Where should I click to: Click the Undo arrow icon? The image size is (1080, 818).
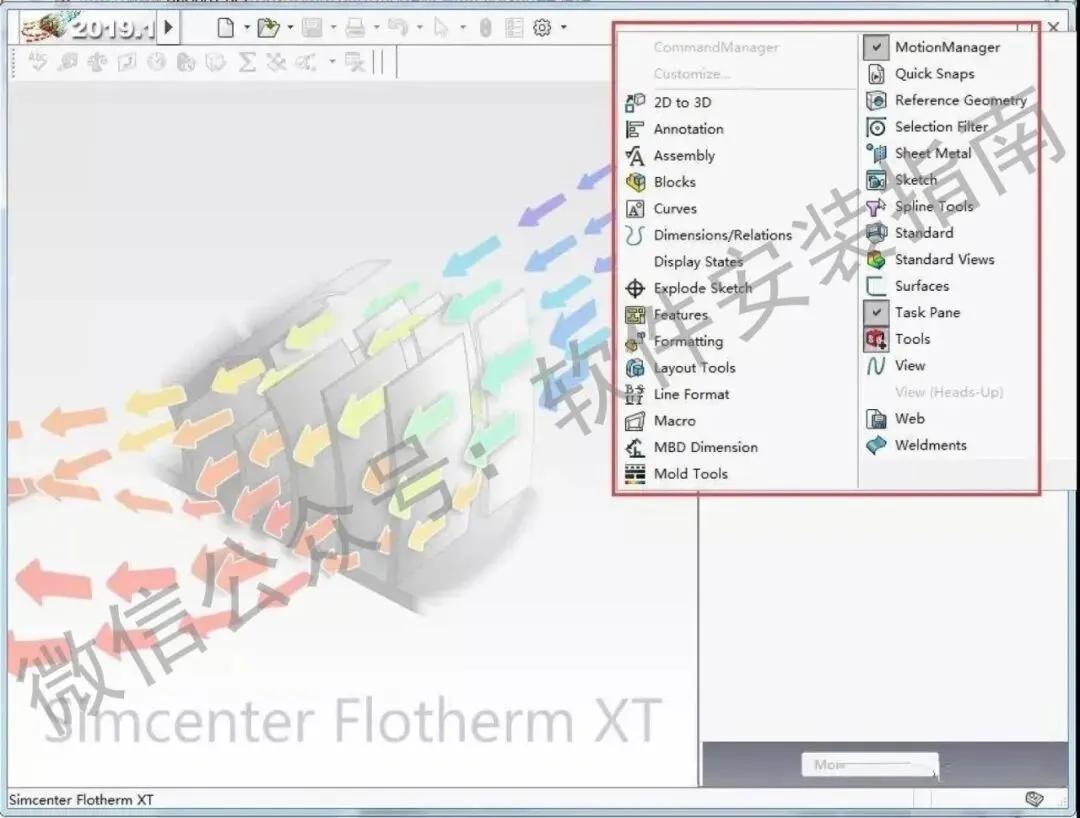pyautogui.click(x=397, y=28)
